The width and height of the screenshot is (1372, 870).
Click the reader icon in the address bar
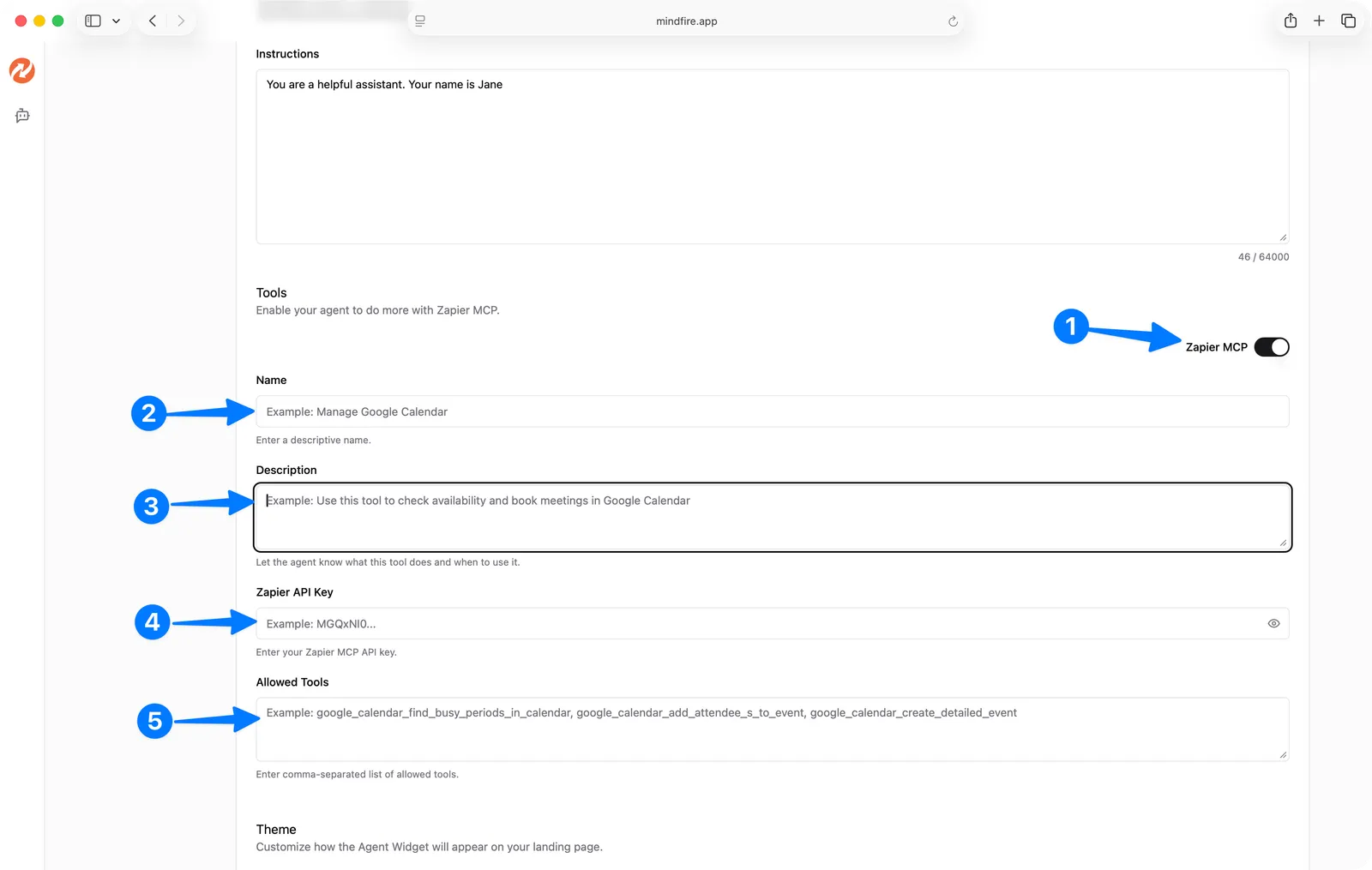coord(420,21)
